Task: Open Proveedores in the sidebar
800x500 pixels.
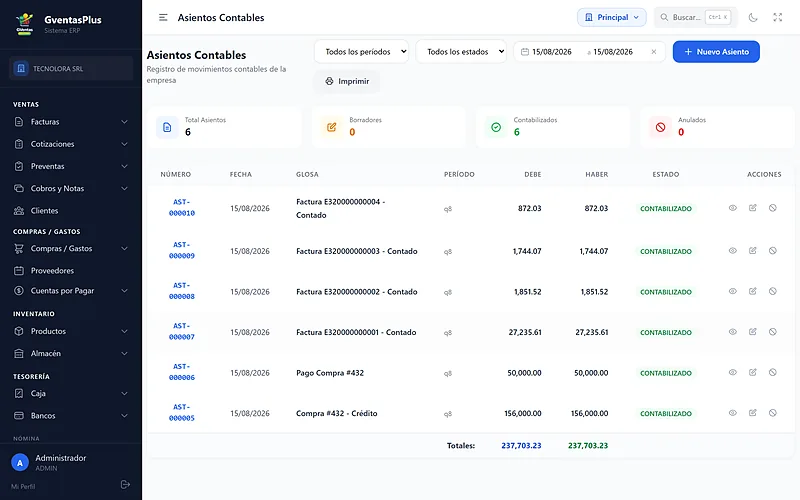Action: [x=71, y=270]
